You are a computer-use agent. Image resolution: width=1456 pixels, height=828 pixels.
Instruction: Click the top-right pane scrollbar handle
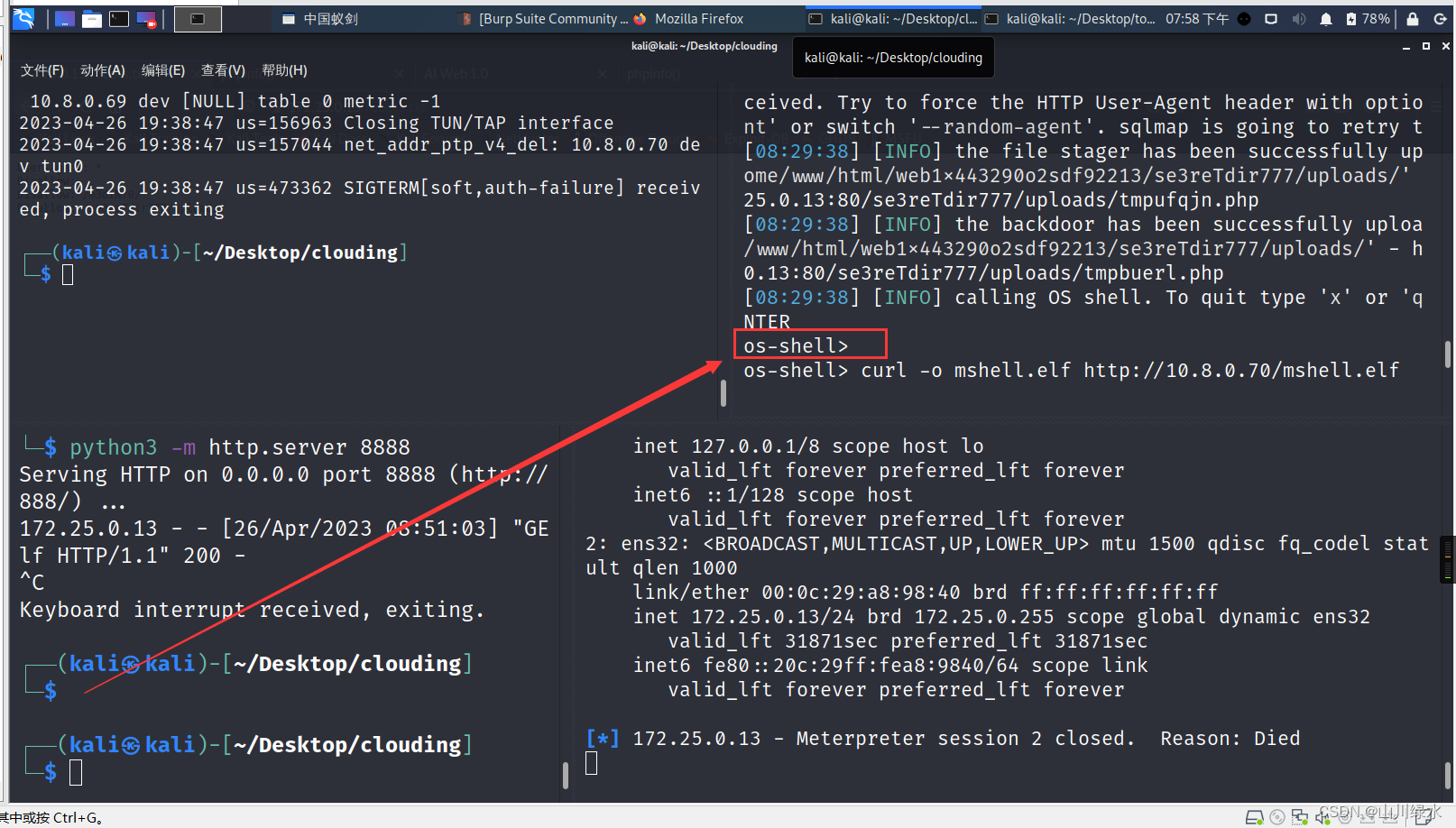click(x=1447, y=354)
